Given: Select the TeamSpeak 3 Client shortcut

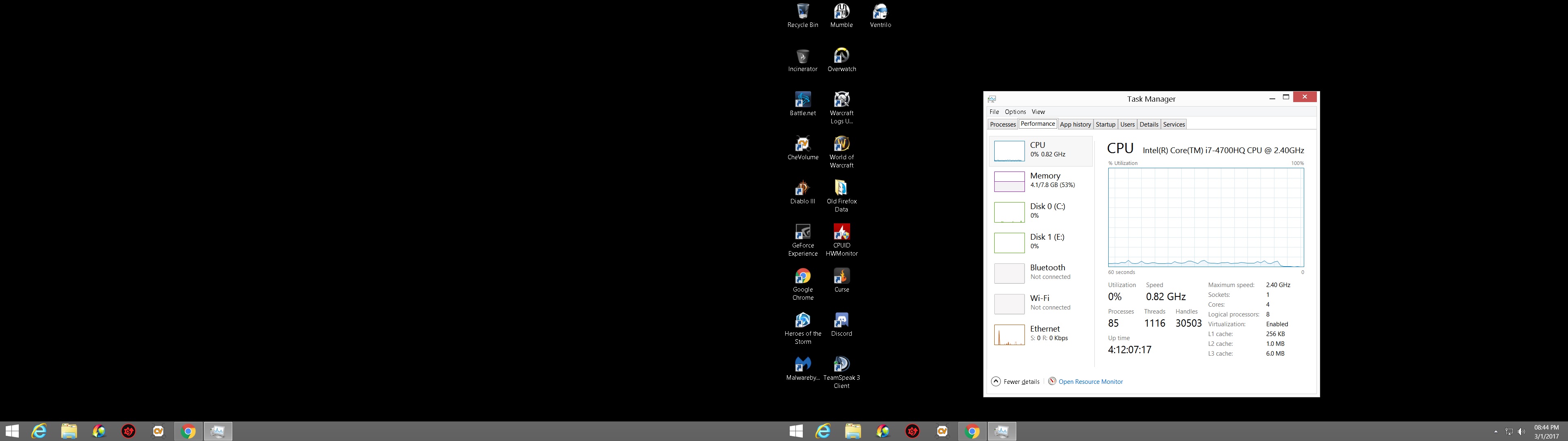Looking at the screenshot, I should click(841, 373).
